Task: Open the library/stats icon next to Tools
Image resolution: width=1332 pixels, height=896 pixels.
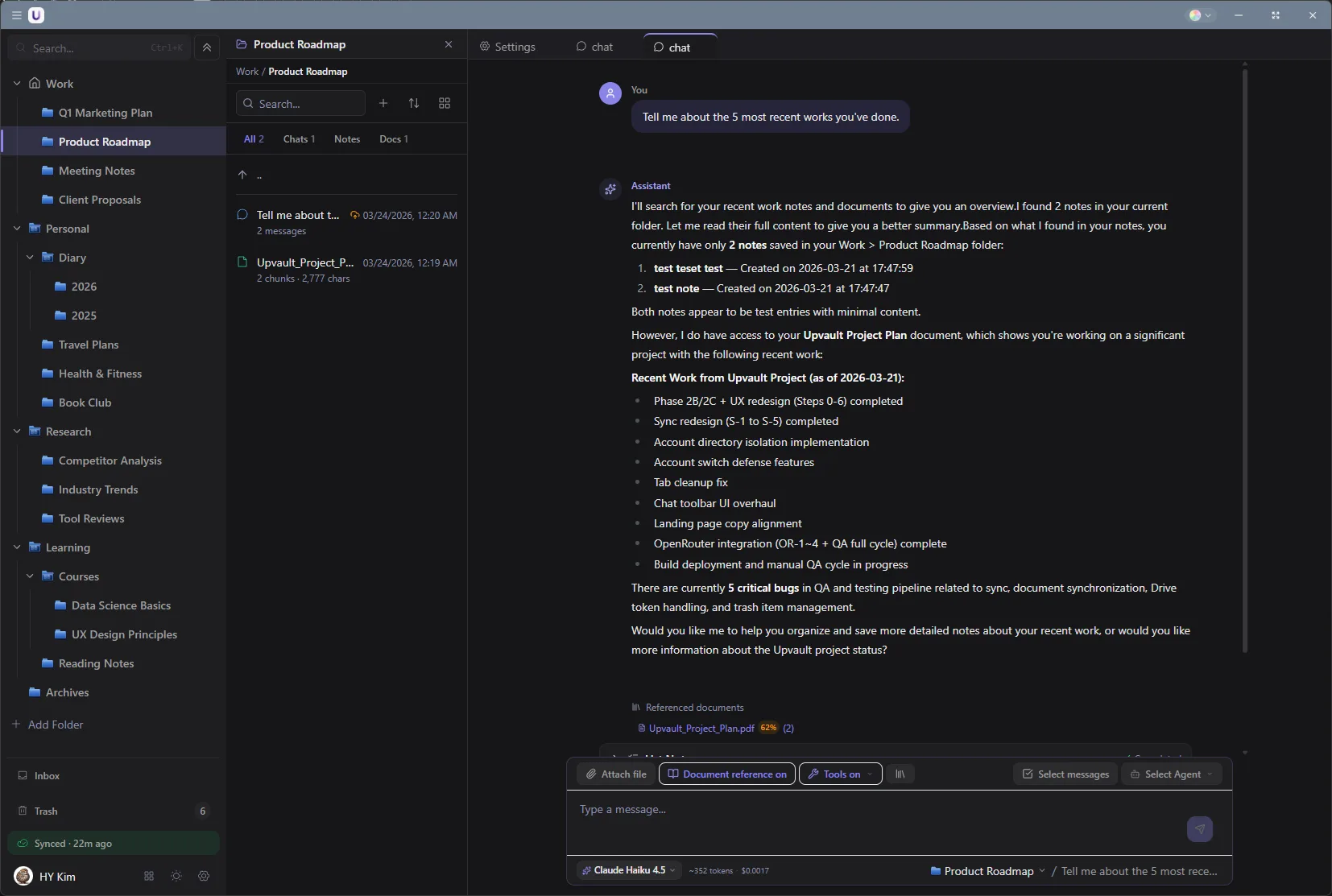Action: click(900, 774)
